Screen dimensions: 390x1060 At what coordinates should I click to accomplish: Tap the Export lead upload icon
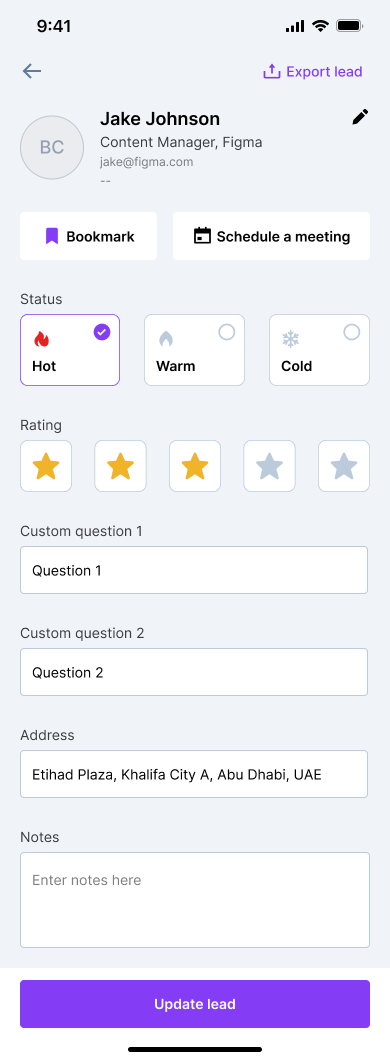pos(271,71)
